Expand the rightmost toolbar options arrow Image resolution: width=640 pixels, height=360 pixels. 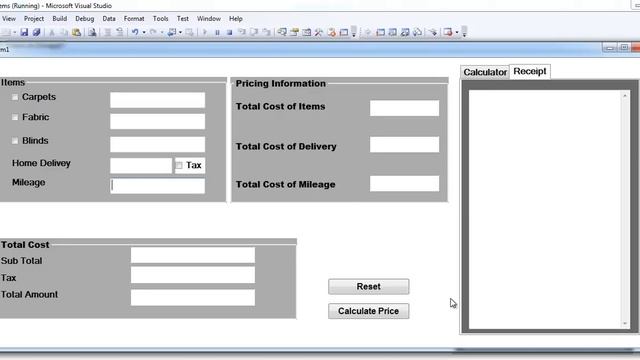(464, 32)
